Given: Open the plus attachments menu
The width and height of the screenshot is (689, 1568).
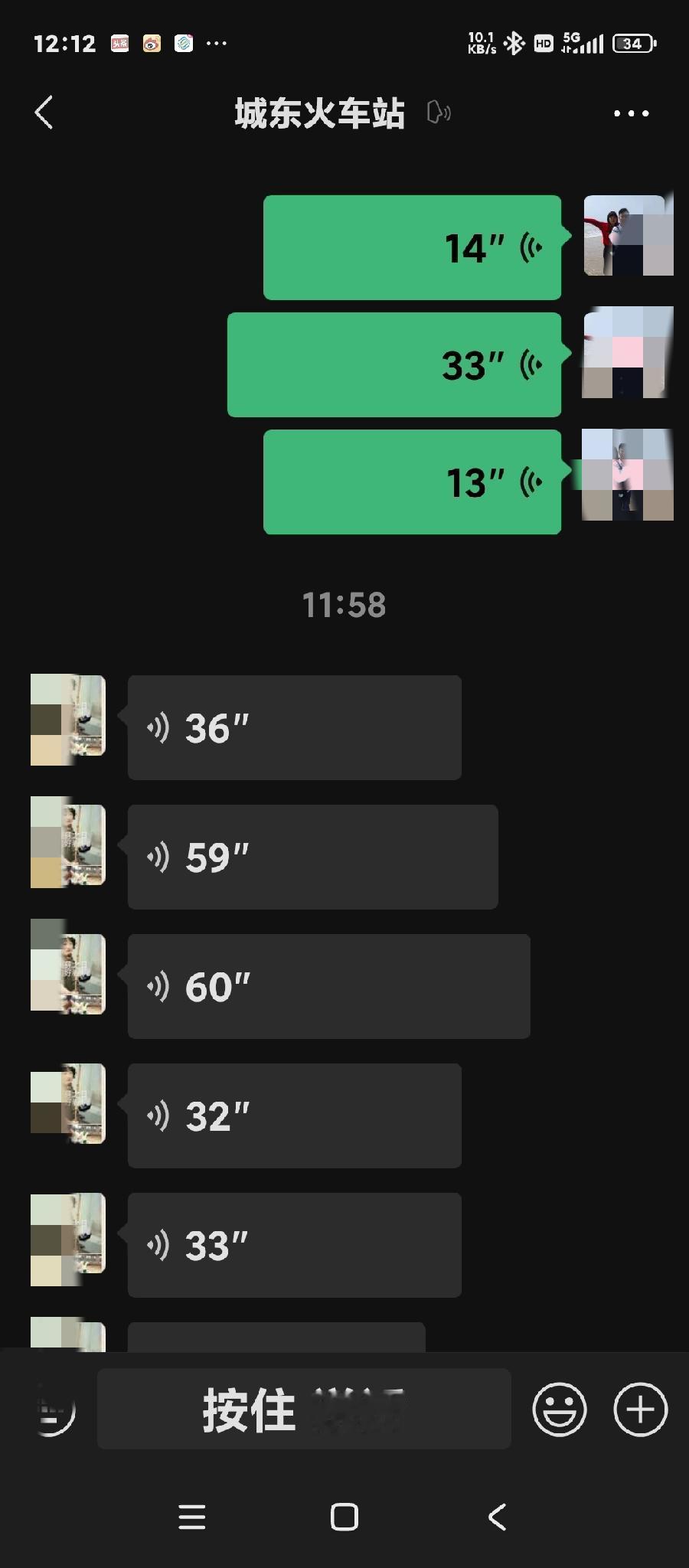Looking at the screenshot, I should [641, 1410].
